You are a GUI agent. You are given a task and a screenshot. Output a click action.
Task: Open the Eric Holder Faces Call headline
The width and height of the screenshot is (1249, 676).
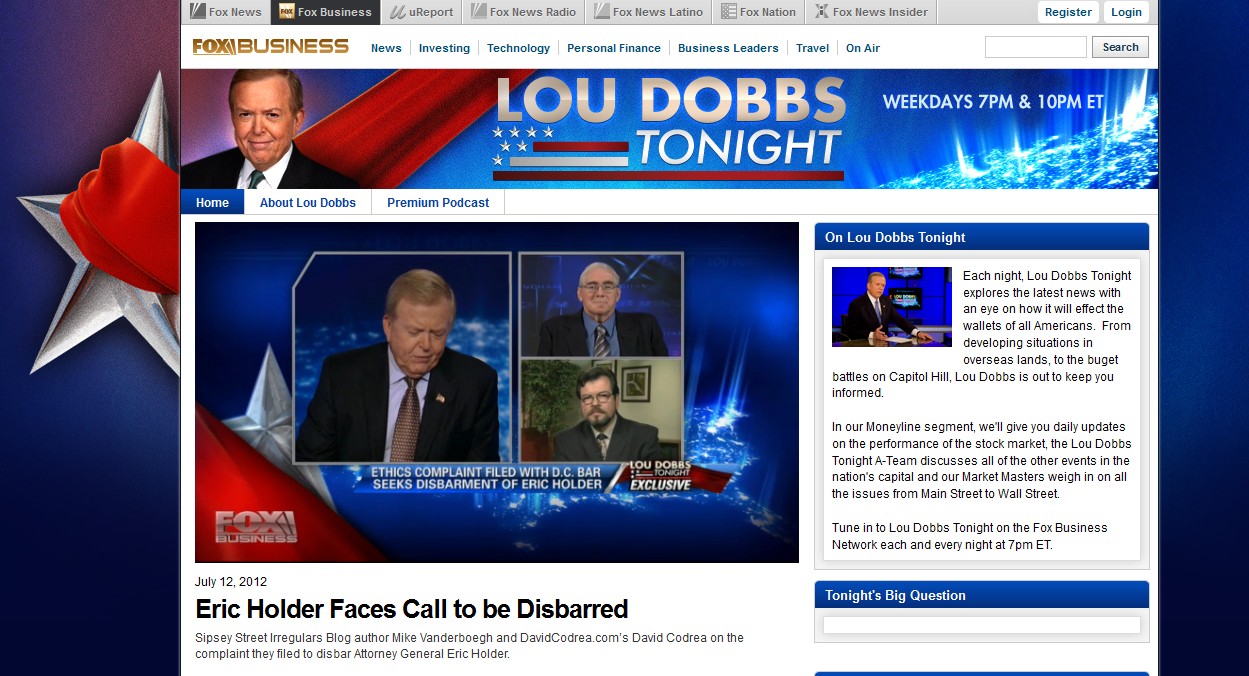click(412, 609)
